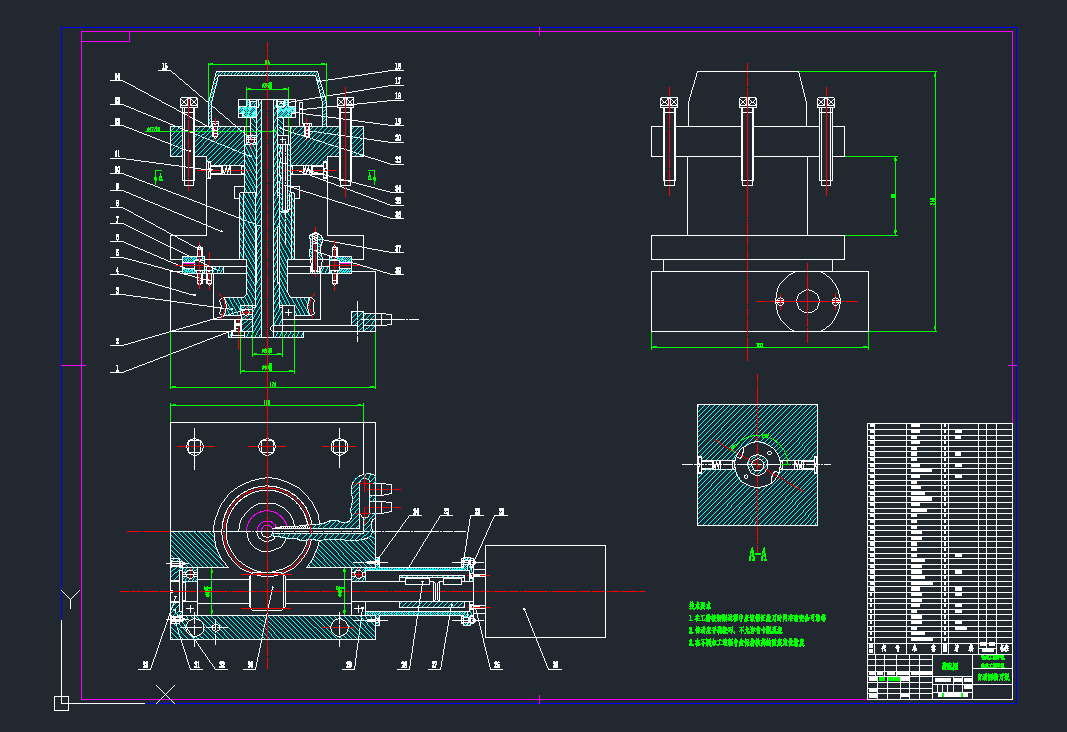Click the middle bolt hole in the plan view
This screenshot has width=1067, height=732.
point(266,445)
